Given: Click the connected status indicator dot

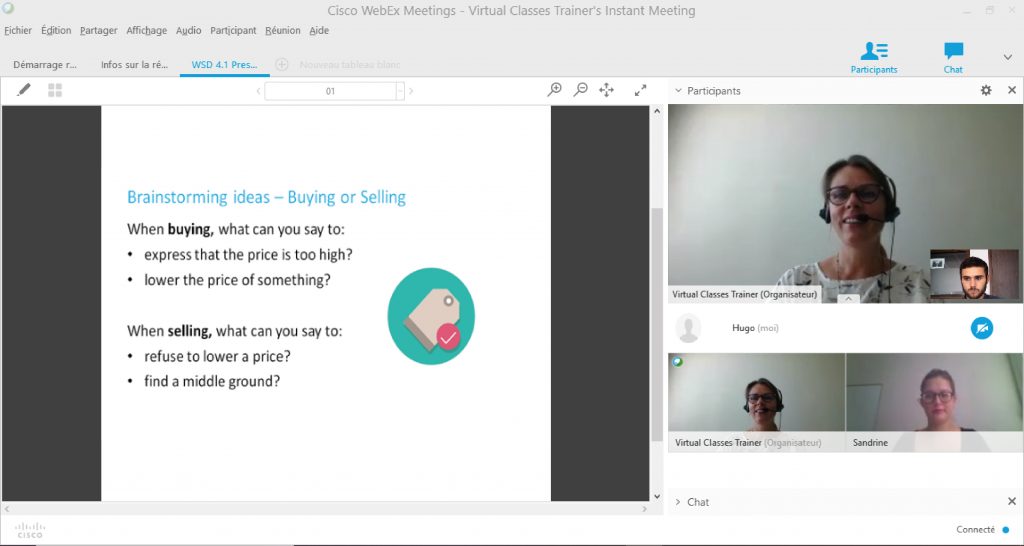Looking at the screenshot, I should [1006, 530].
